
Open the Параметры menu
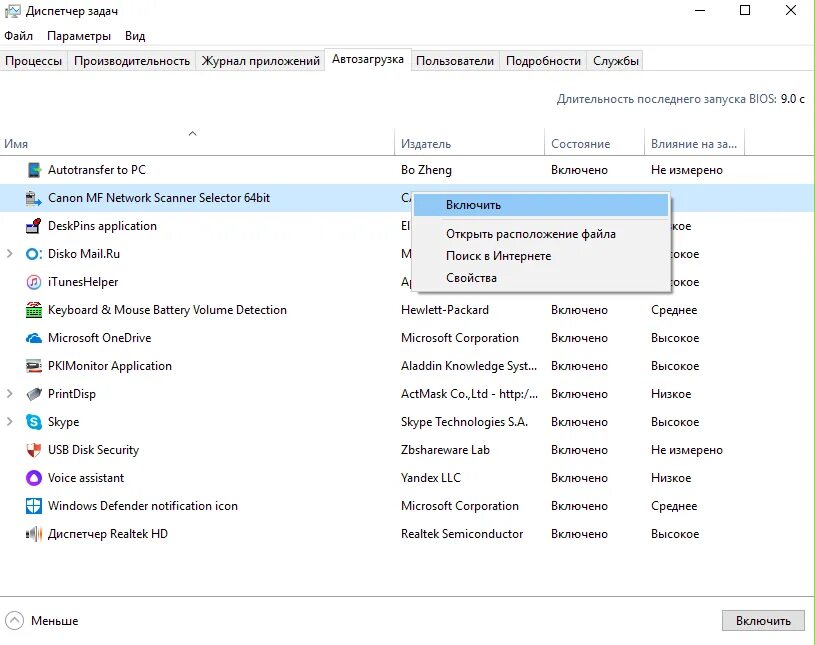pos(79,36)
